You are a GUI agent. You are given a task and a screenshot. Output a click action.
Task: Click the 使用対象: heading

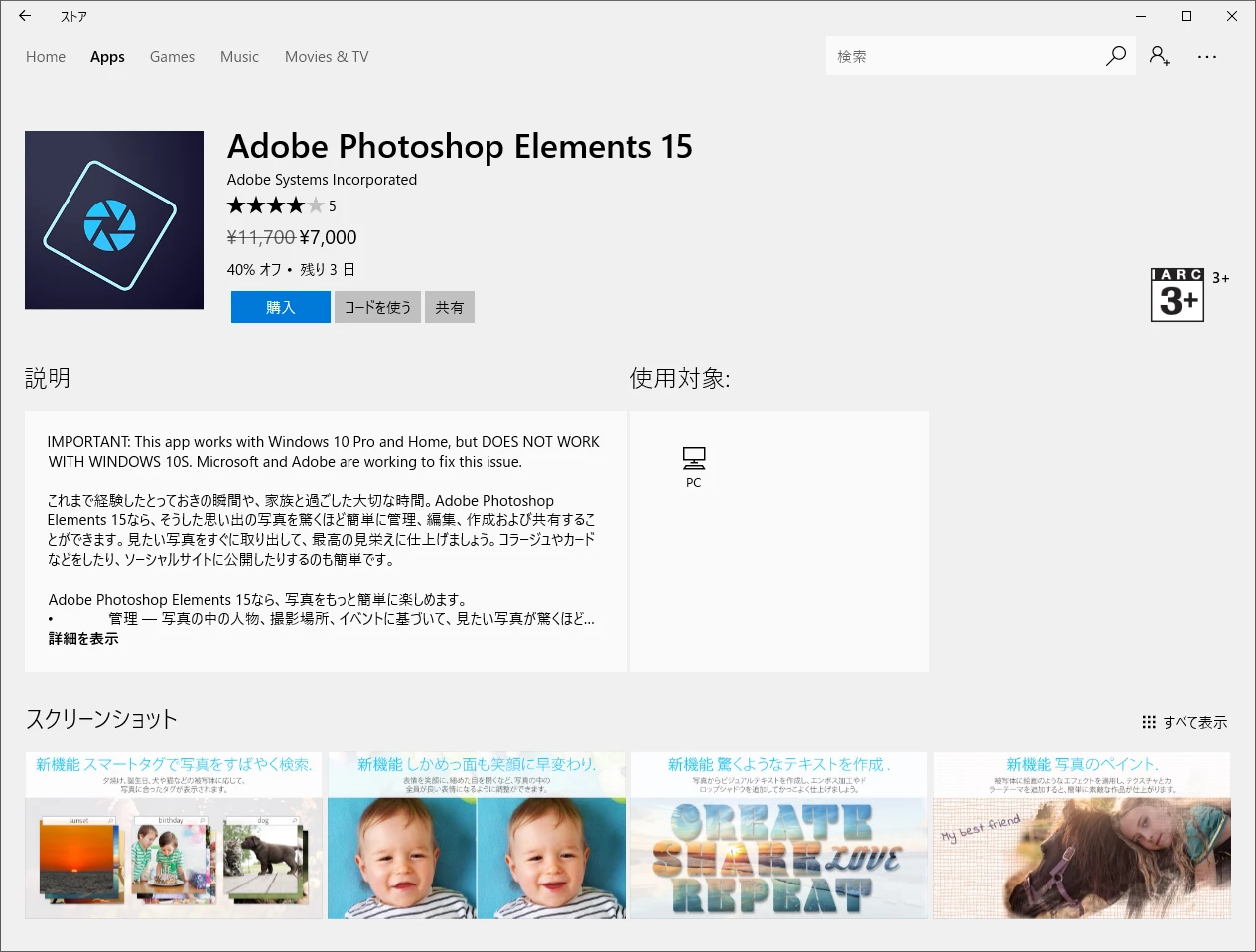coord(680,378)
